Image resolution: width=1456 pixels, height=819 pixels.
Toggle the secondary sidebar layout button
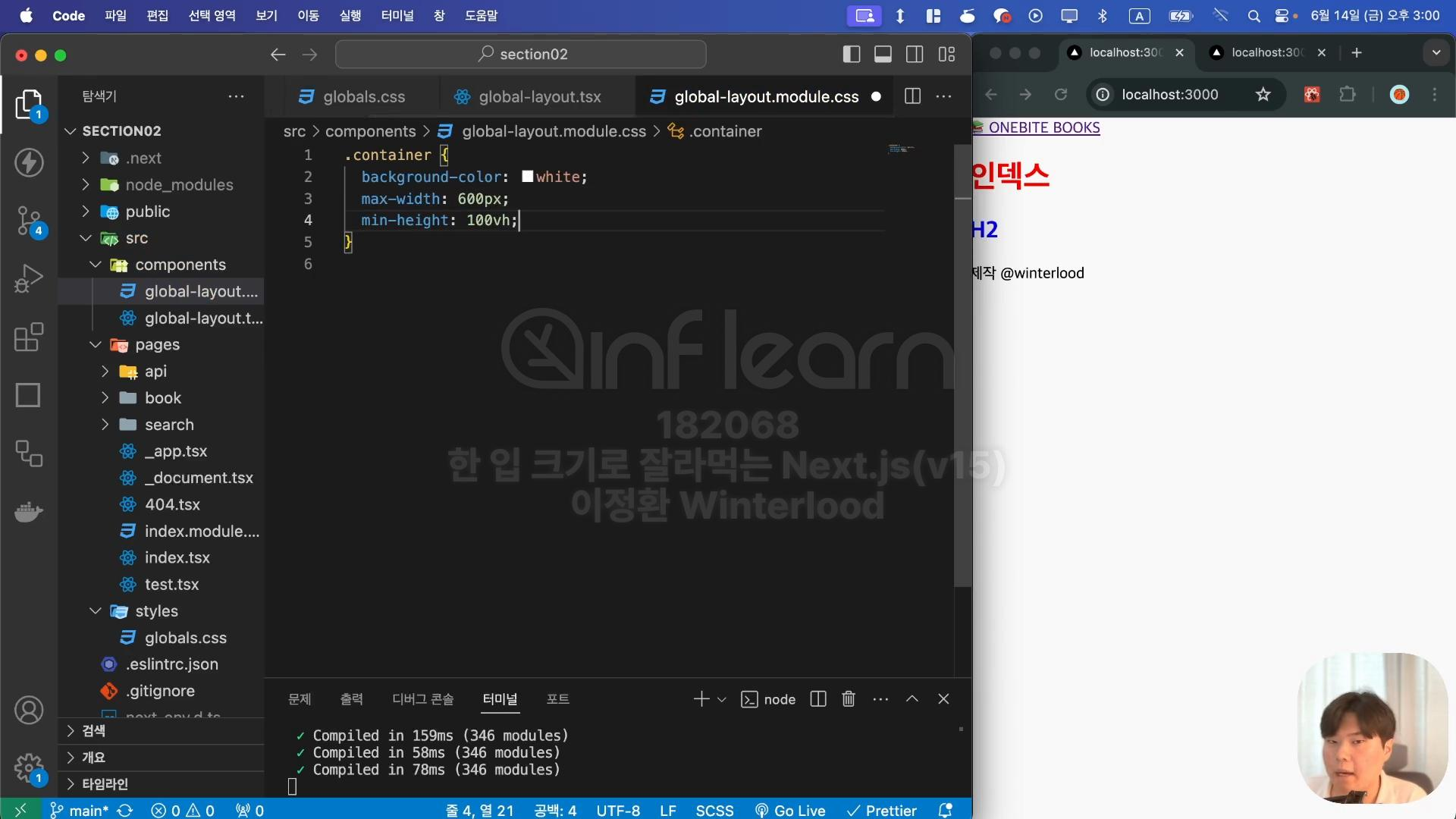[915, 54]
